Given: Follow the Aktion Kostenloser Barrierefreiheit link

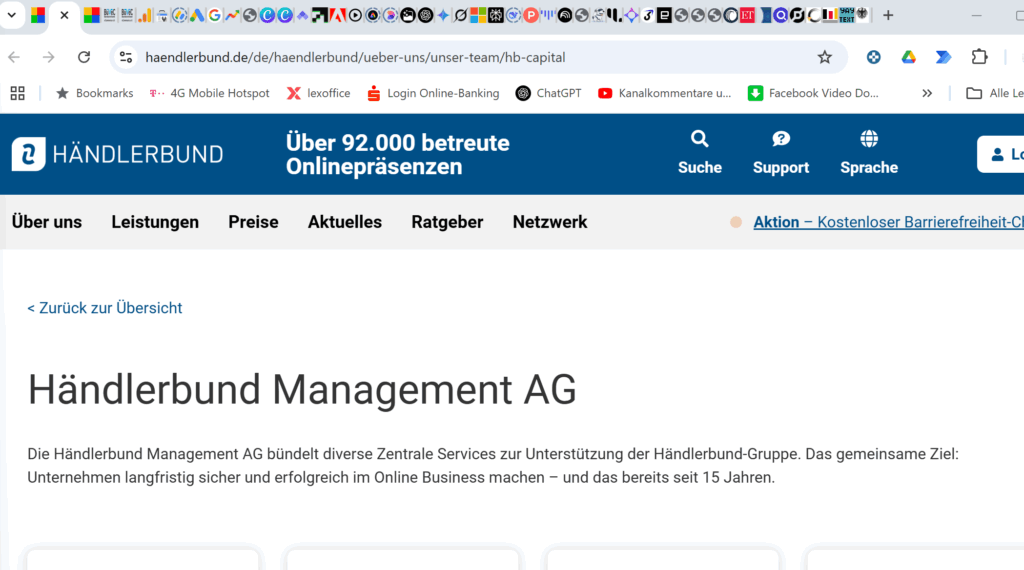Looking at the screenshot, I should coord(888,222).
